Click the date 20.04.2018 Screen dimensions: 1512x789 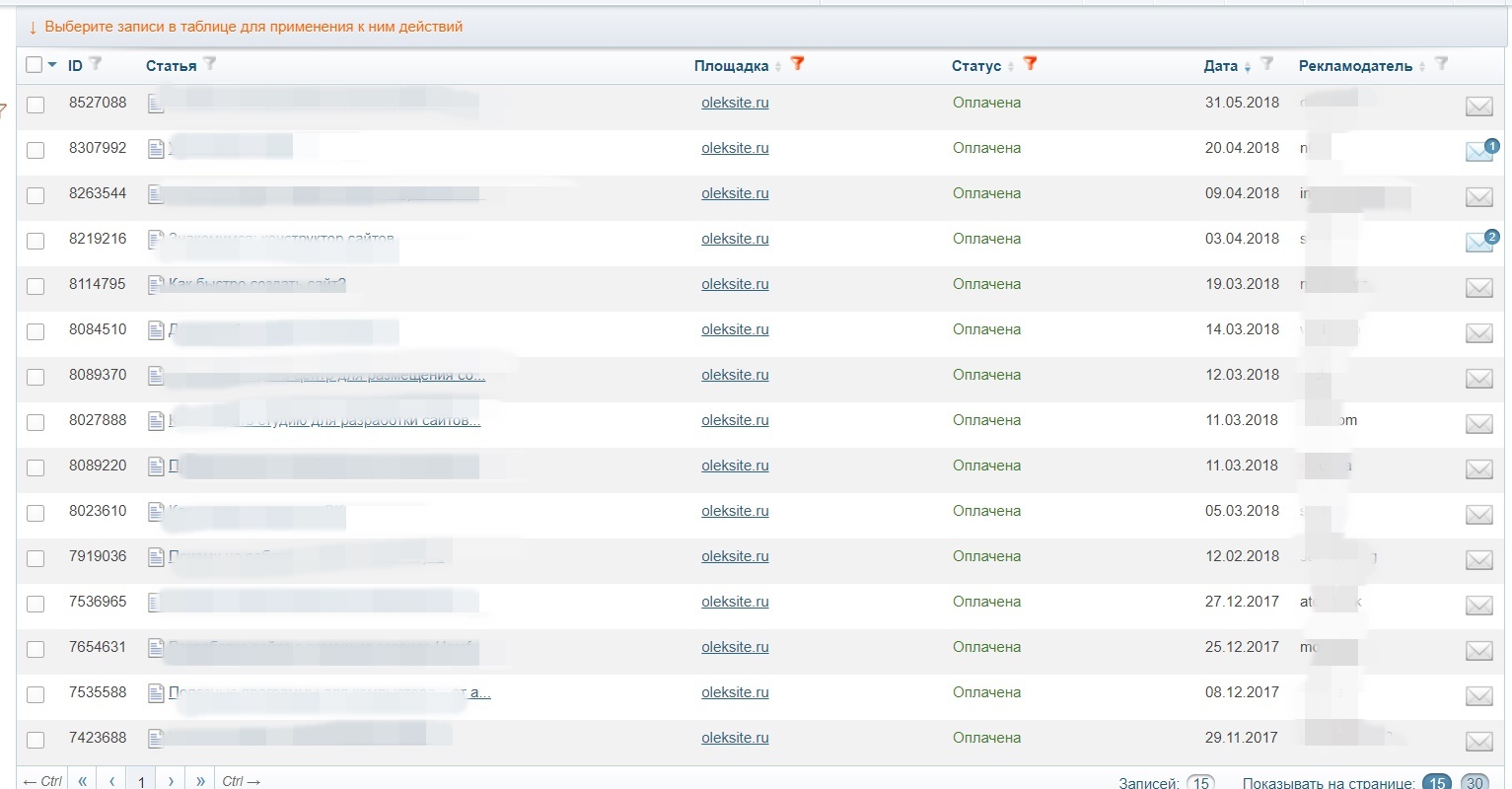(1242, 148)
